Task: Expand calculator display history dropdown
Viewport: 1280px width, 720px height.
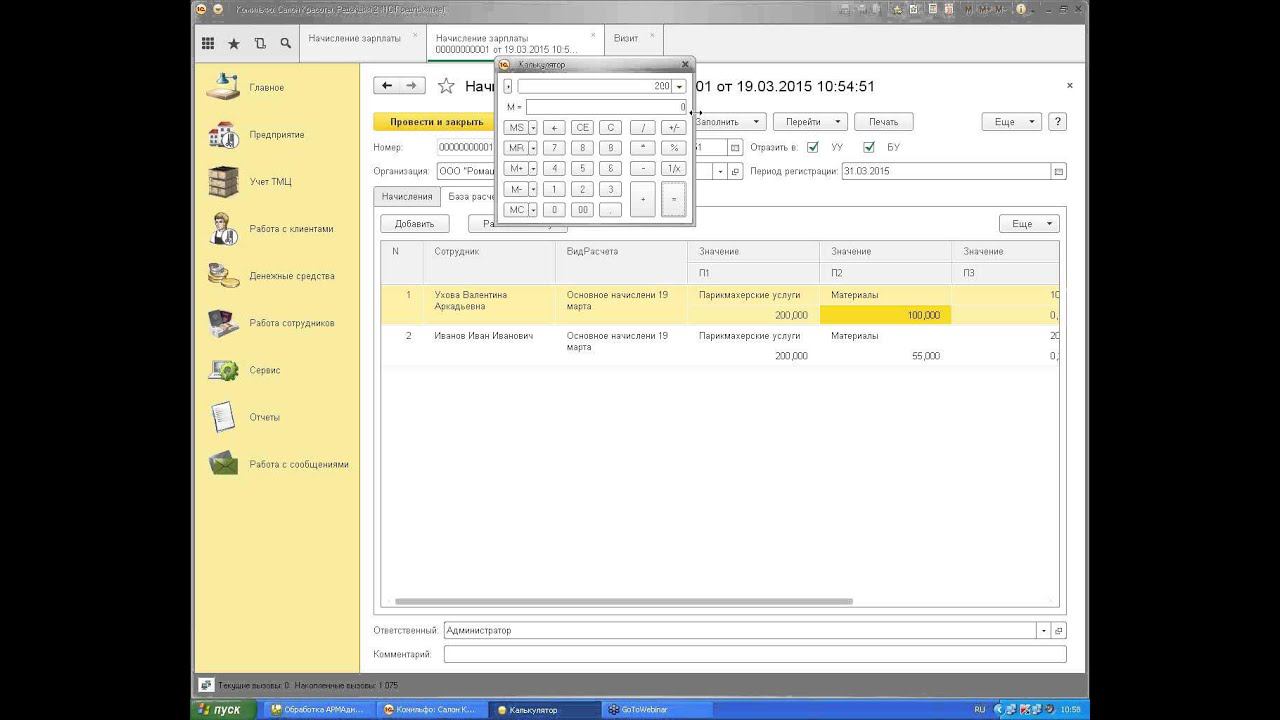Action: [x=680, y=87]
